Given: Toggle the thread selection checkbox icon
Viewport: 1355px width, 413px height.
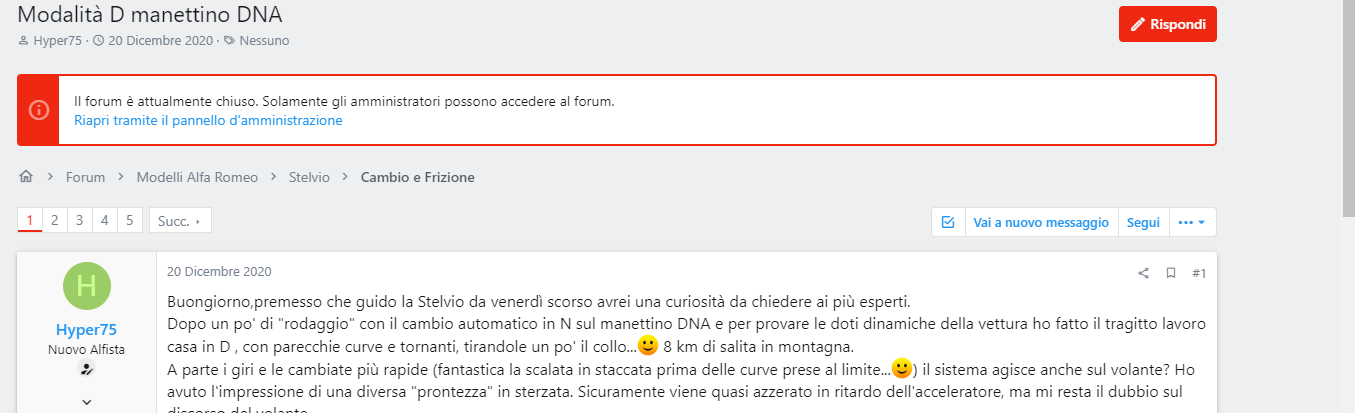Looking at the screenshot, I should (x=948, y=222).
